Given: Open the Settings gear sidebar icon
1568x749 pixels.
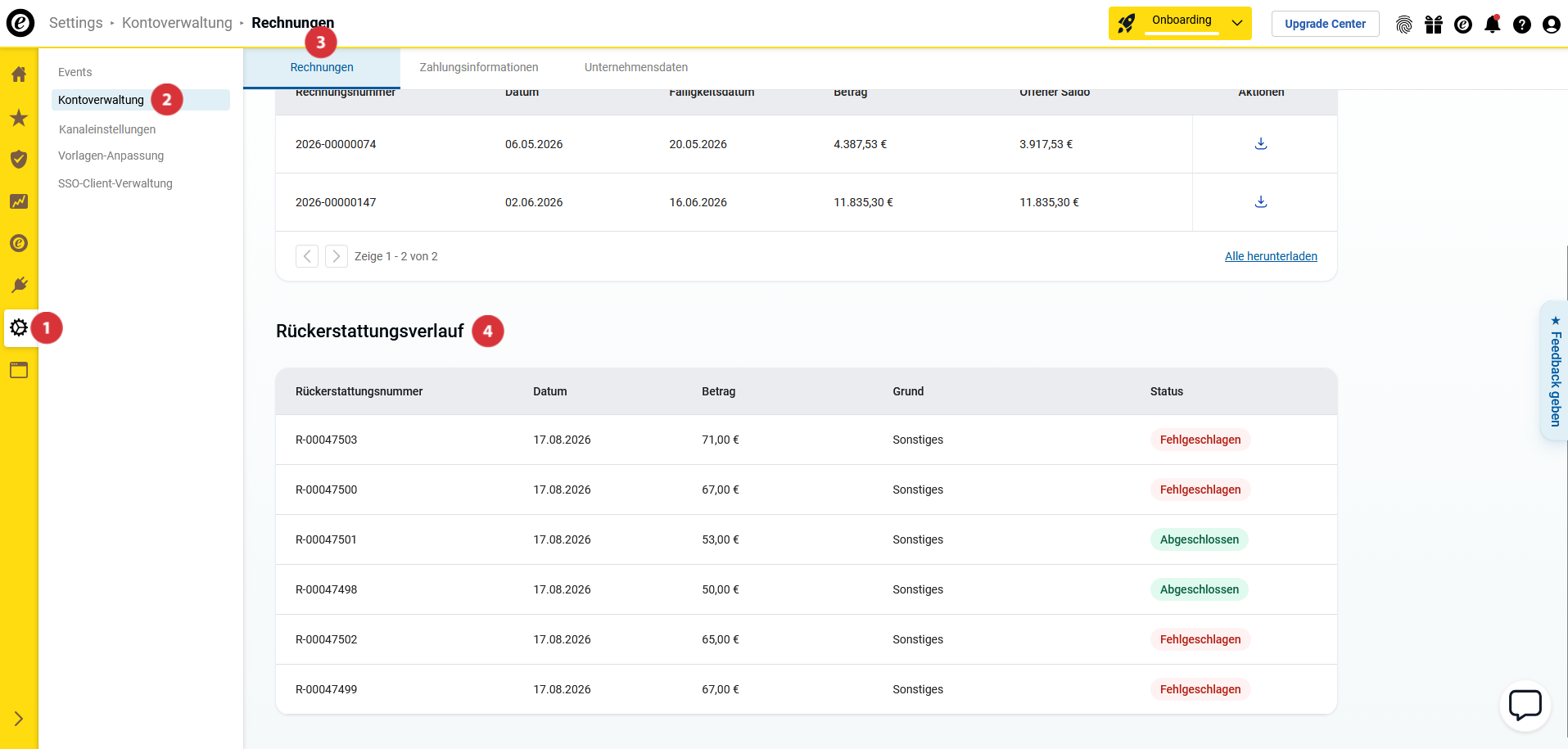Looking at the screenshot, I should click(x=19, y=327).
